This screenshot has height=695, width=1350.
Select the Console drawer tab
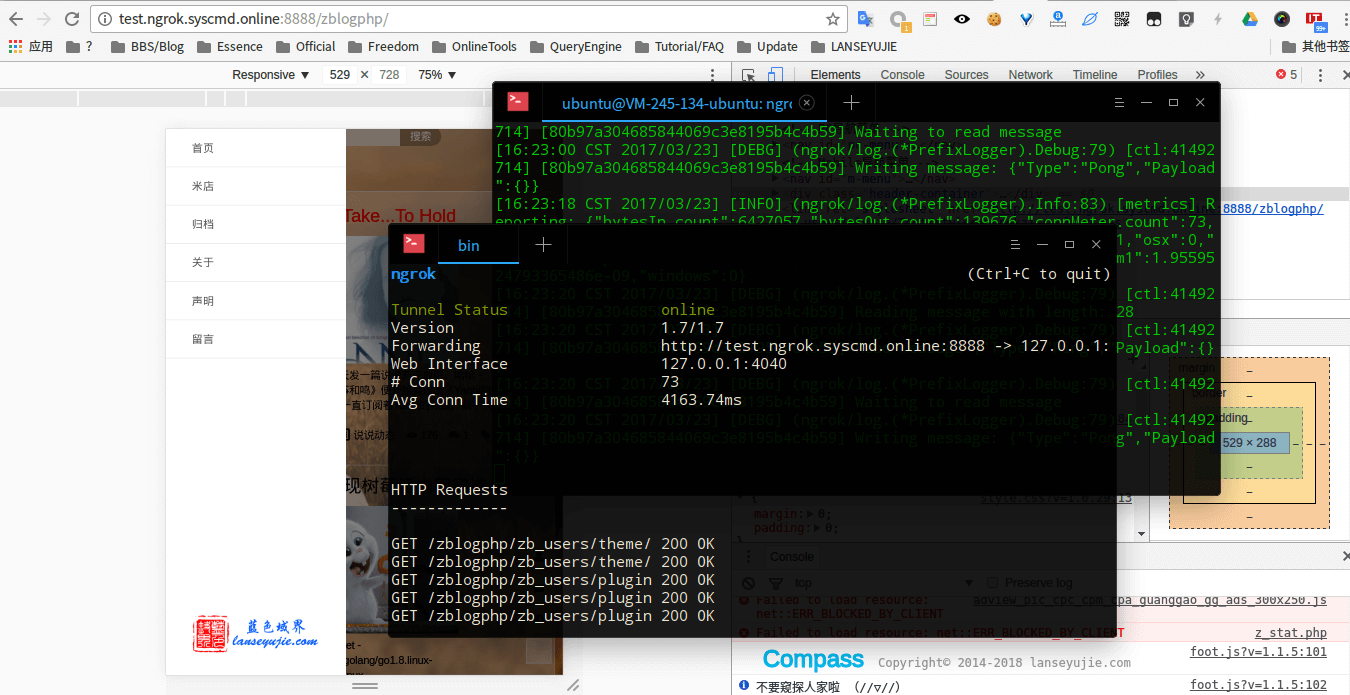pyautogui.click(x=791, y=556)
